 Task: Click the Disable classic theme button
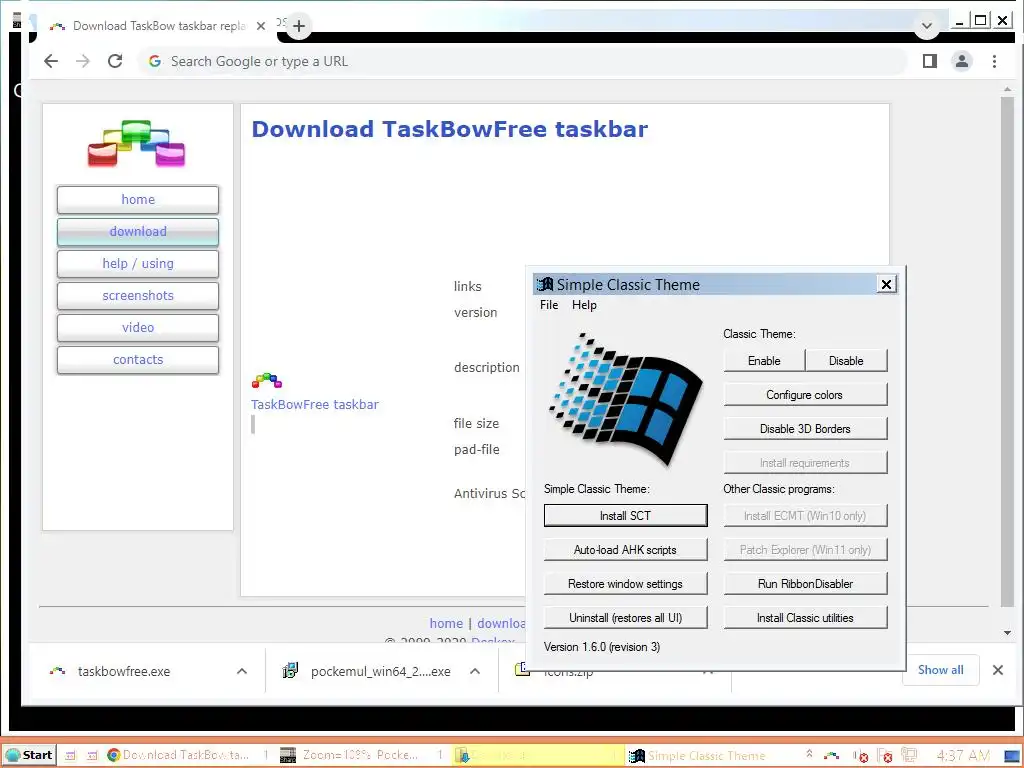tap(846, 361)
